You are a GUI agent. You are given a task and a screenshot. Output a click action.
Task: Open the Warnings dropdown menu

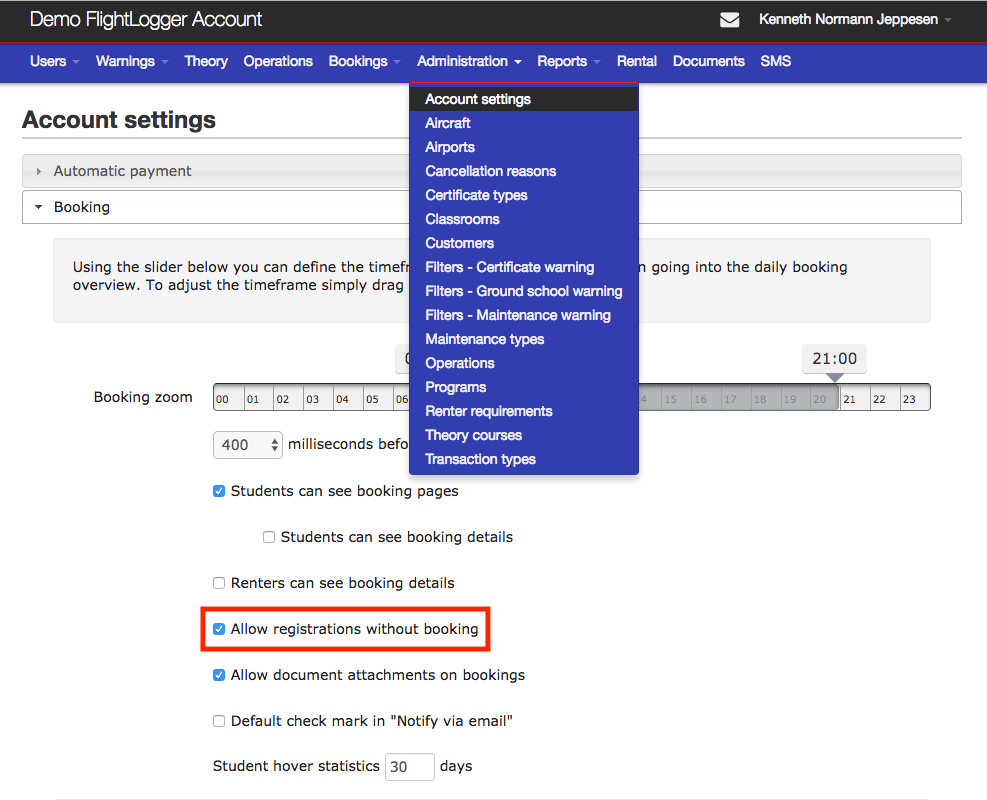point(132,61)
